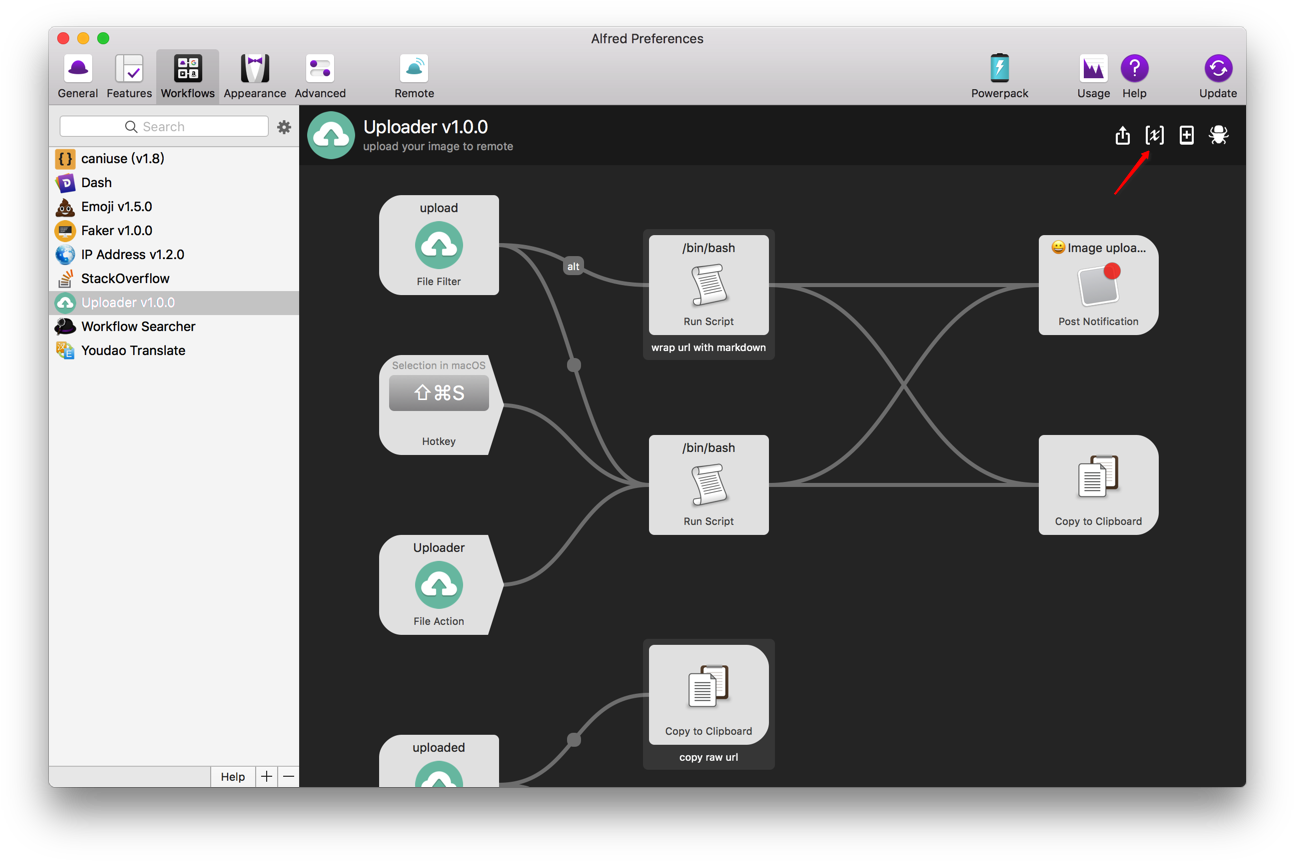Select Copy to Clipboard node labeled copy raw url
Image resolution: width=1294 pixels, height=861 pixels.
pos(709,695)
